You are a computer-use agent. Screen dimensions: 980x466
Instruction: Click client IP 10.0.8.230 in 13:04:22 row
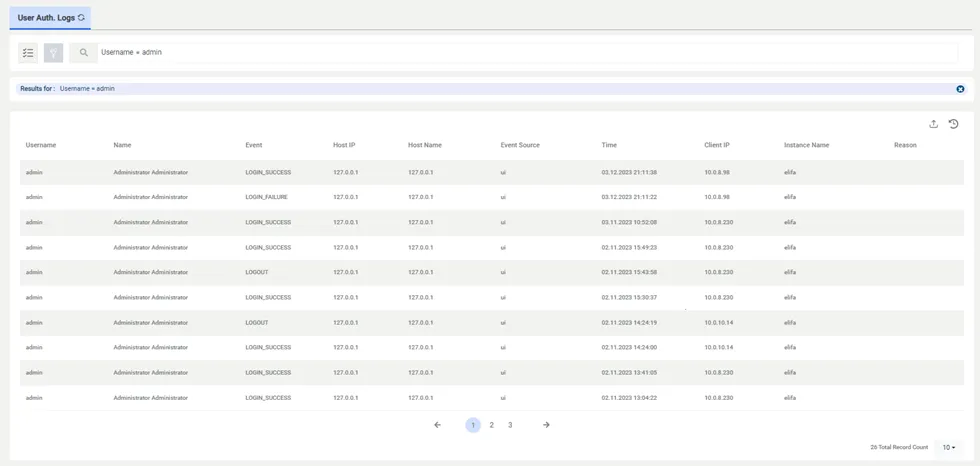pos(719,397)
